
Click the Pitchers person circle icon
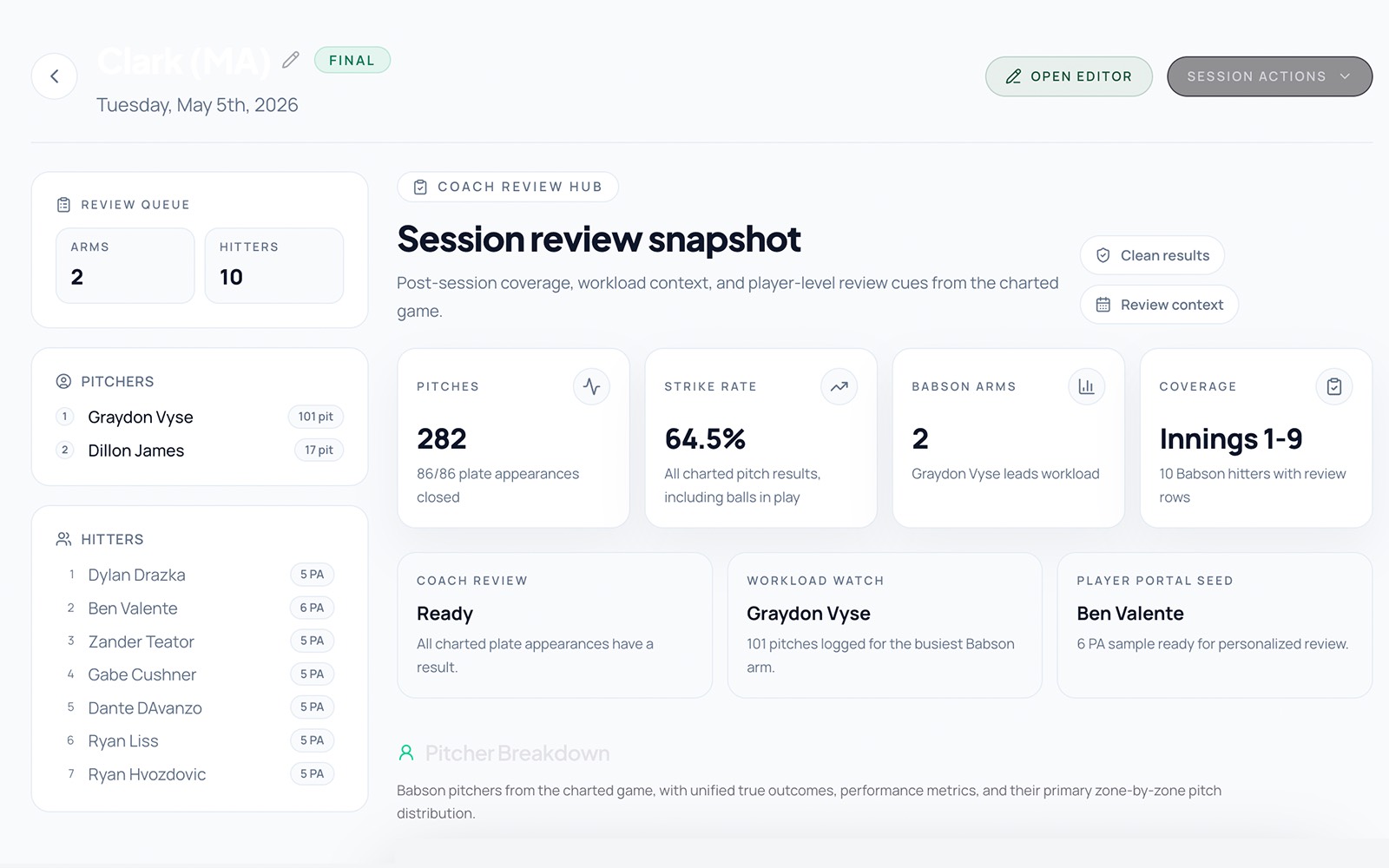(x=63, y=381)
